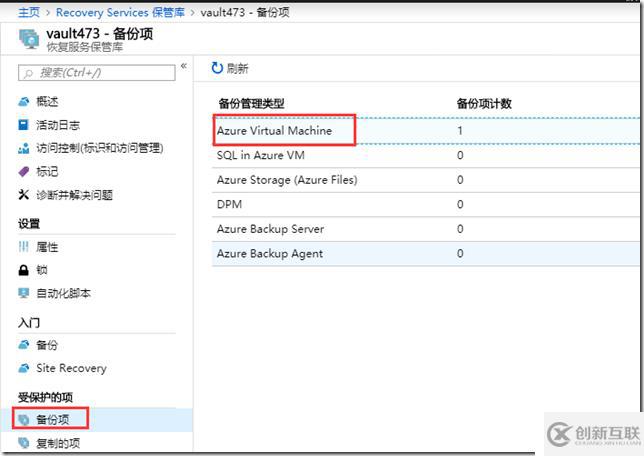
Task: Focus the 搜索(Ctrl+/) search field
Action: (x=97, y=73)
